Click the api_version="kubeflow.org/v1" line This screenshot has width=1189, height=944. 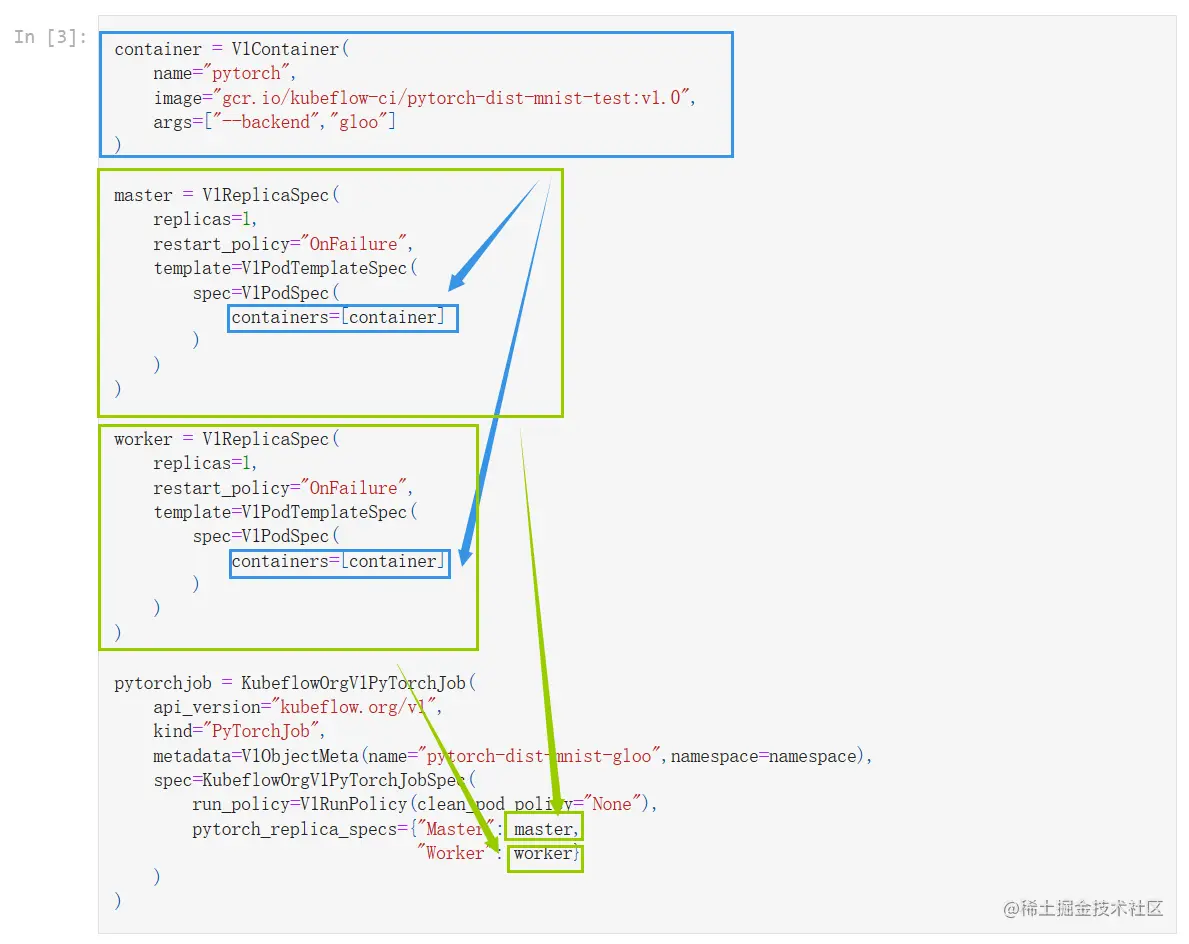pyautogui.click(x=297, y=707)
